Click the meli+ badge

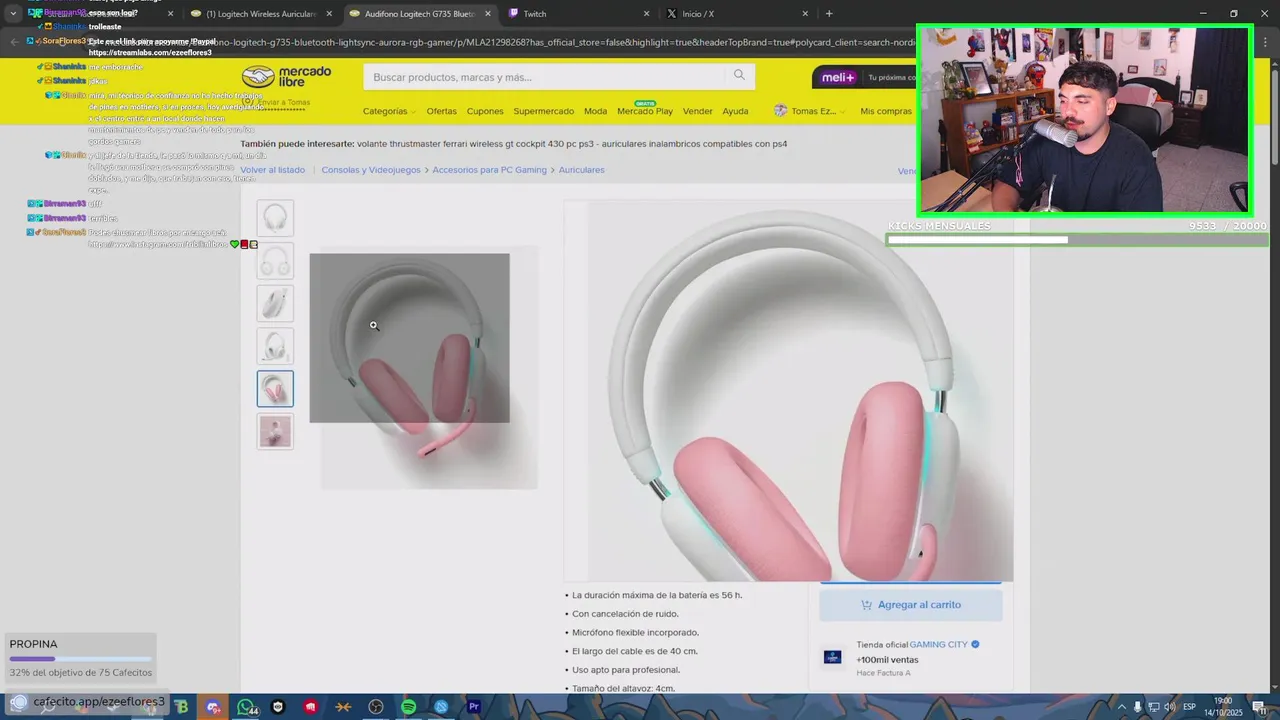coord(838,77)
